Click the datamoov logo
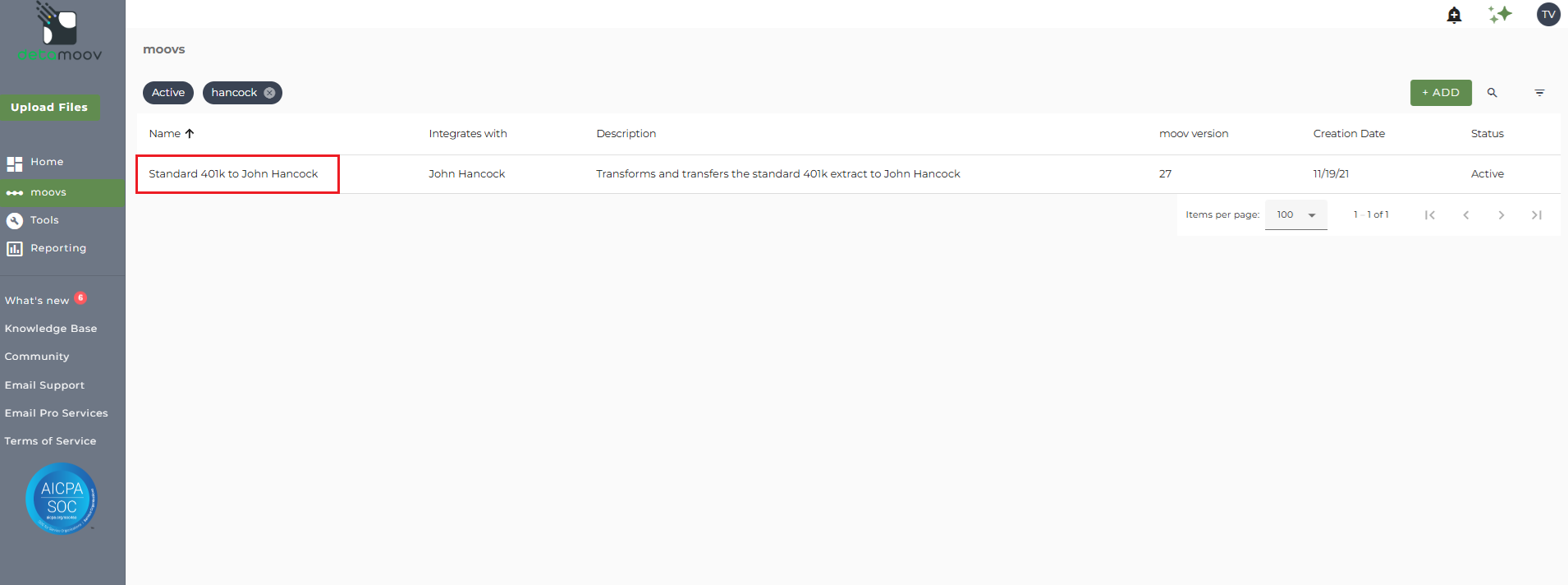This screenshot has height=585, width=1568. (60, 33)
